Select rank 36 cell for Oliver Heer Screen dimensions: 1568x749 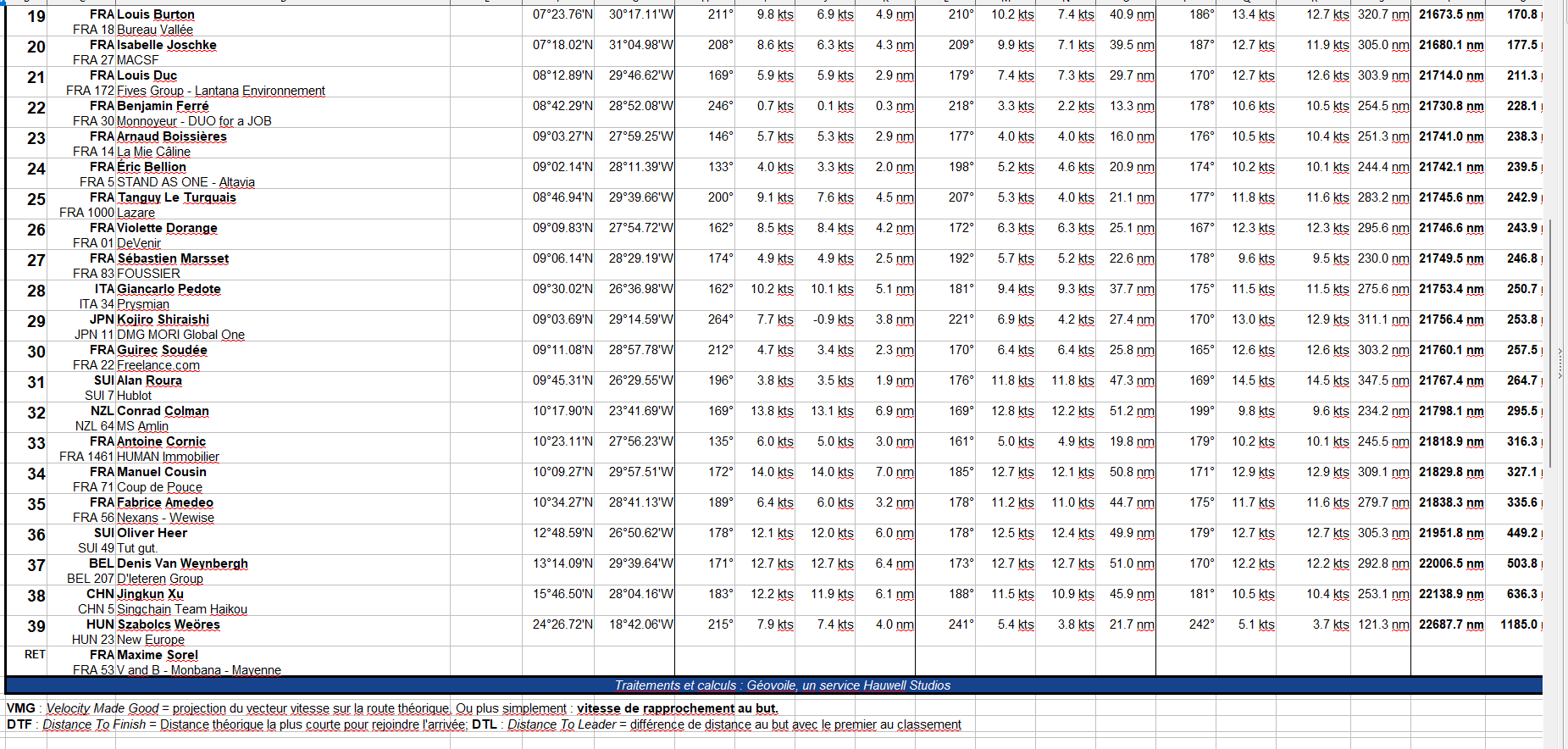click(36, 535)
